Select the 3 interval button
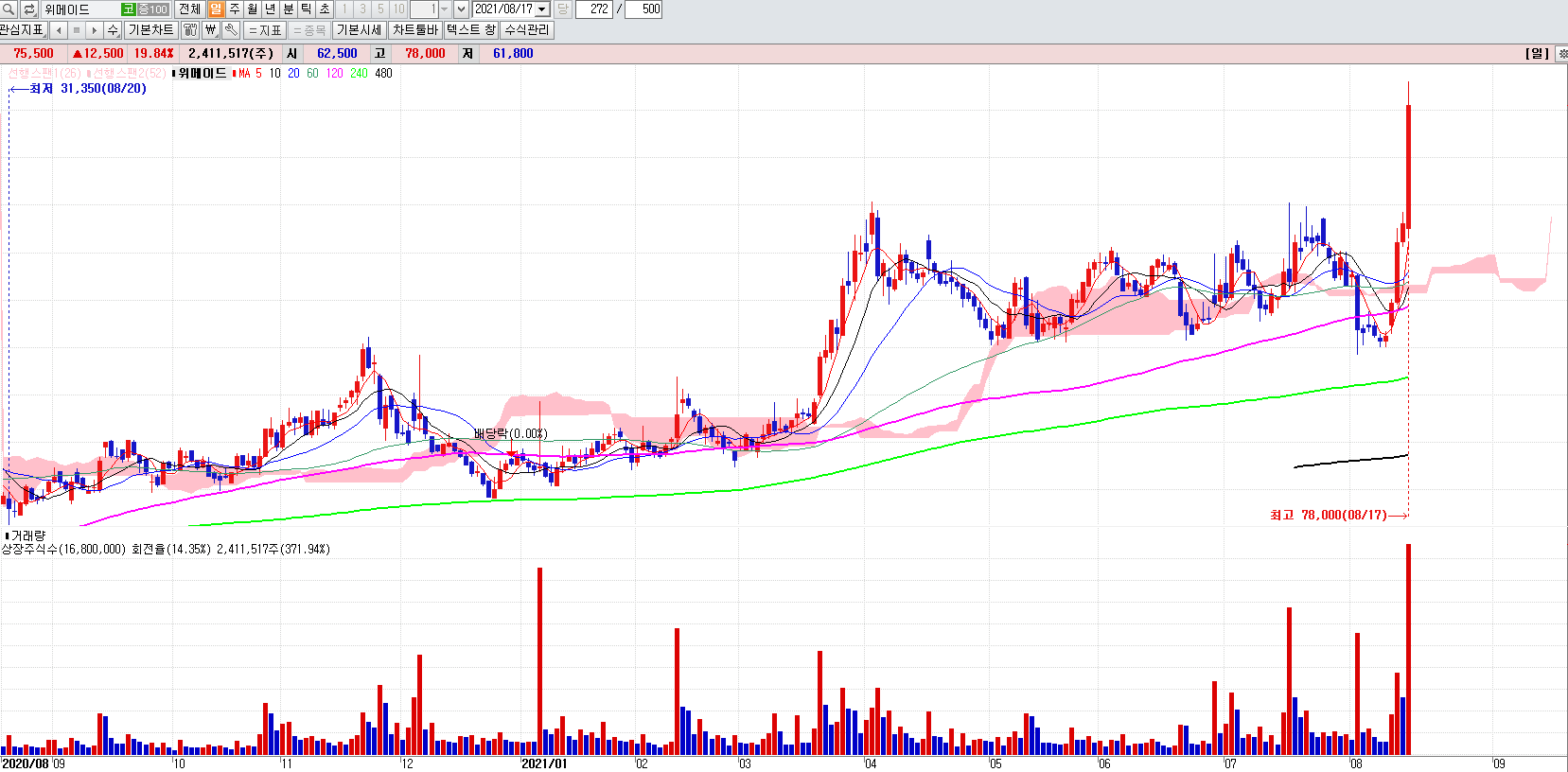The width and height of the screenshot is (1568, 772). click(362, 9)
